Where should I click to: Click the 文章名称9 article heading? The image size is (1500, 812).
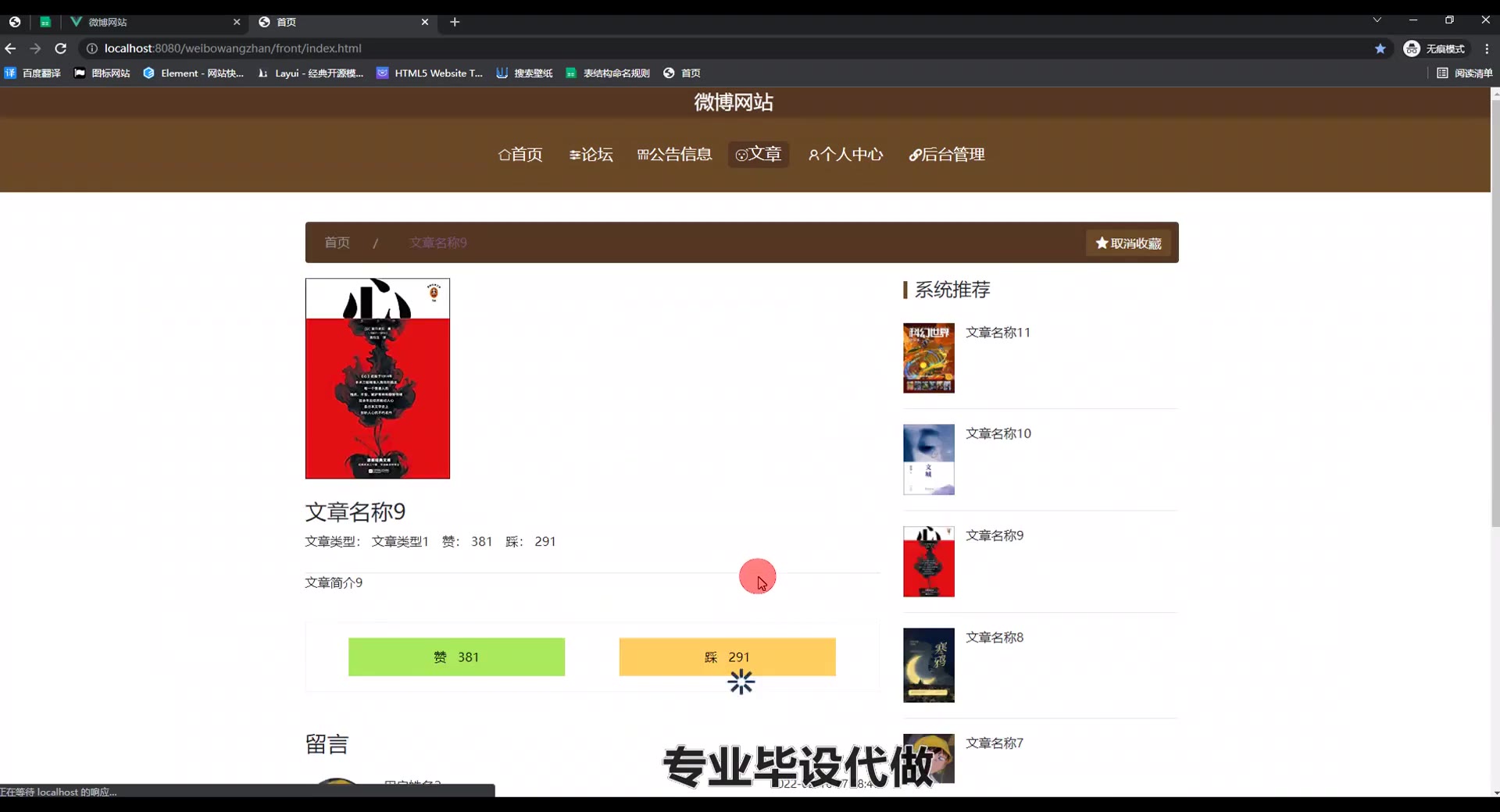point(355,512)
